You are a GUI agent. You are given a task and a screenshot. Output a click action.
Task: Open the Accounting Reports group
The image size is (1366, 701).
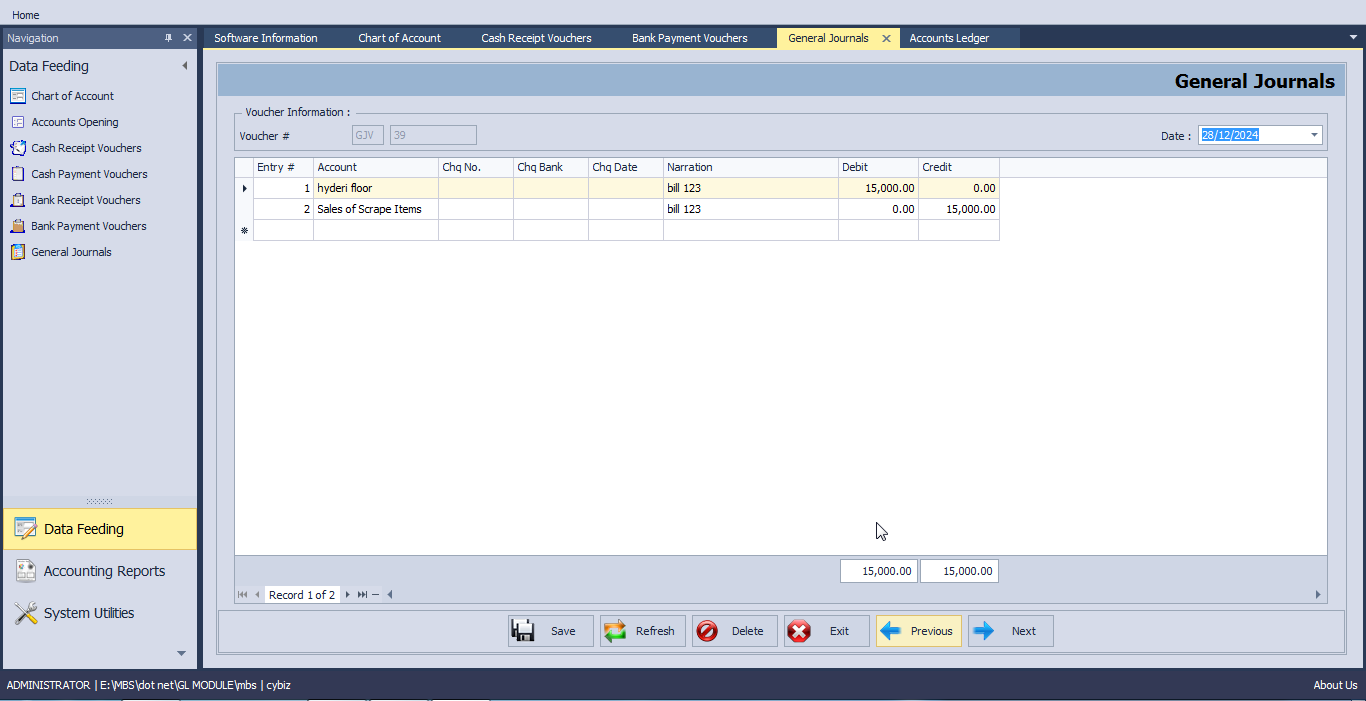coord(100,571)
